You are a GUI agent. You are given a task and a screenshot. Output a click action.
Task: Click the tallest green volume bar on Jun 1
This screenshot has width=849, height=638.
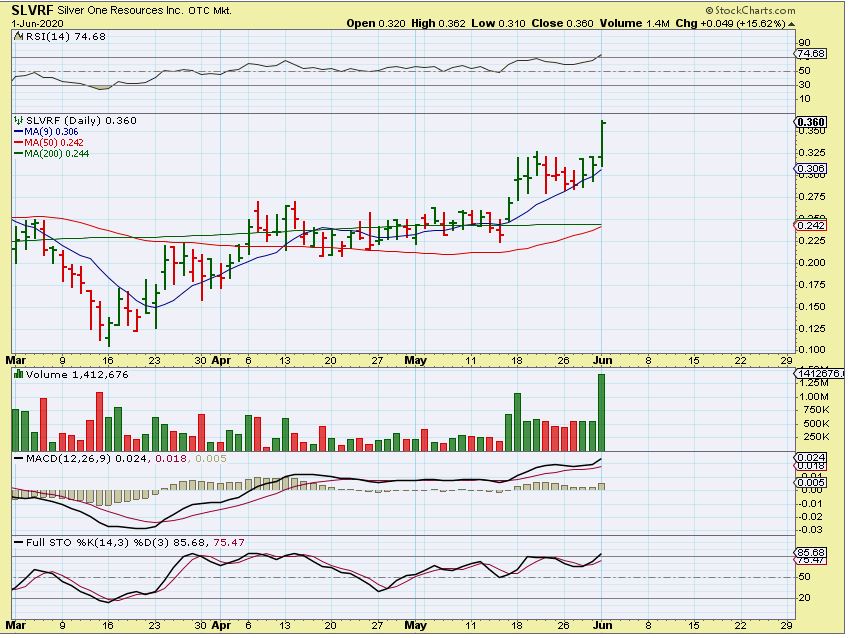coord(602,413)
